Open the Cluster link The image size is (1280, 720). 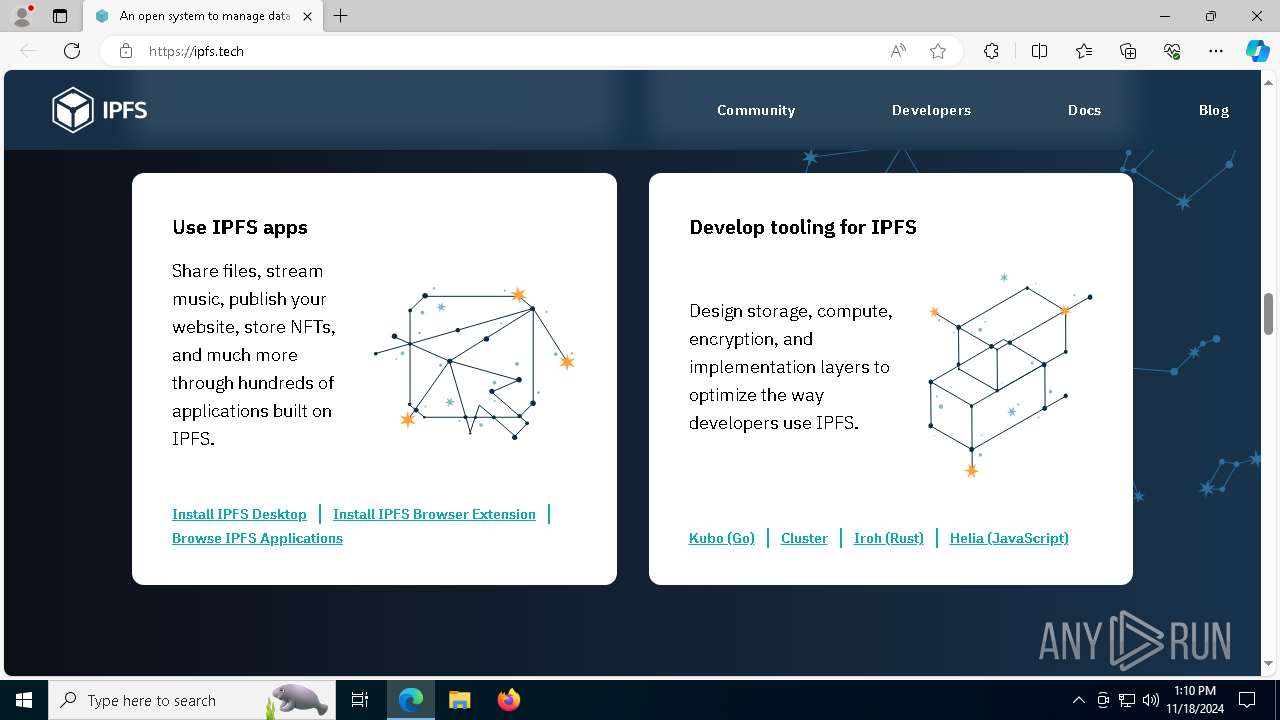[x=804, y=538]
